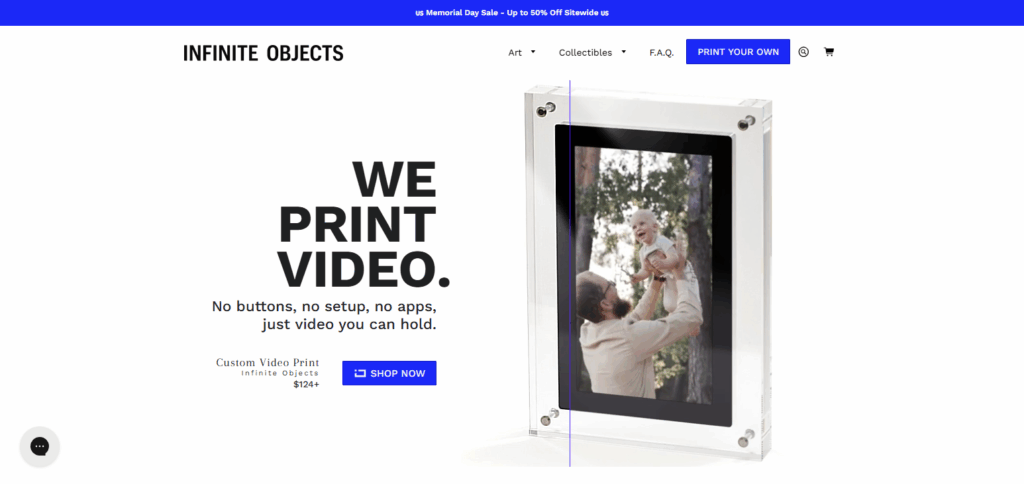Open the search icon in header

803,52
